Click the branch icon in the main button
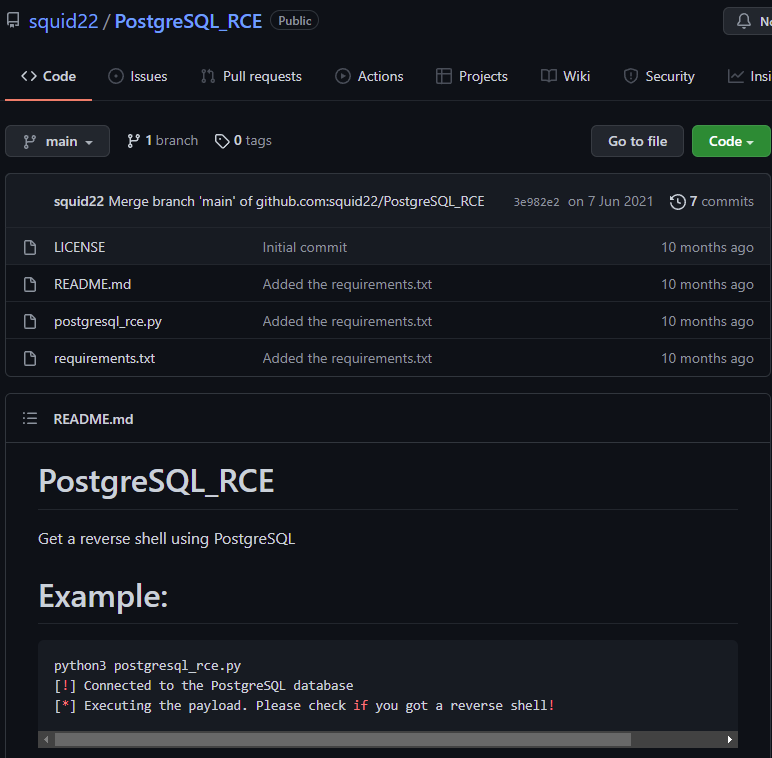Viewport: 772px width, 758px height. pyautogui.click(x=30, y=142)
